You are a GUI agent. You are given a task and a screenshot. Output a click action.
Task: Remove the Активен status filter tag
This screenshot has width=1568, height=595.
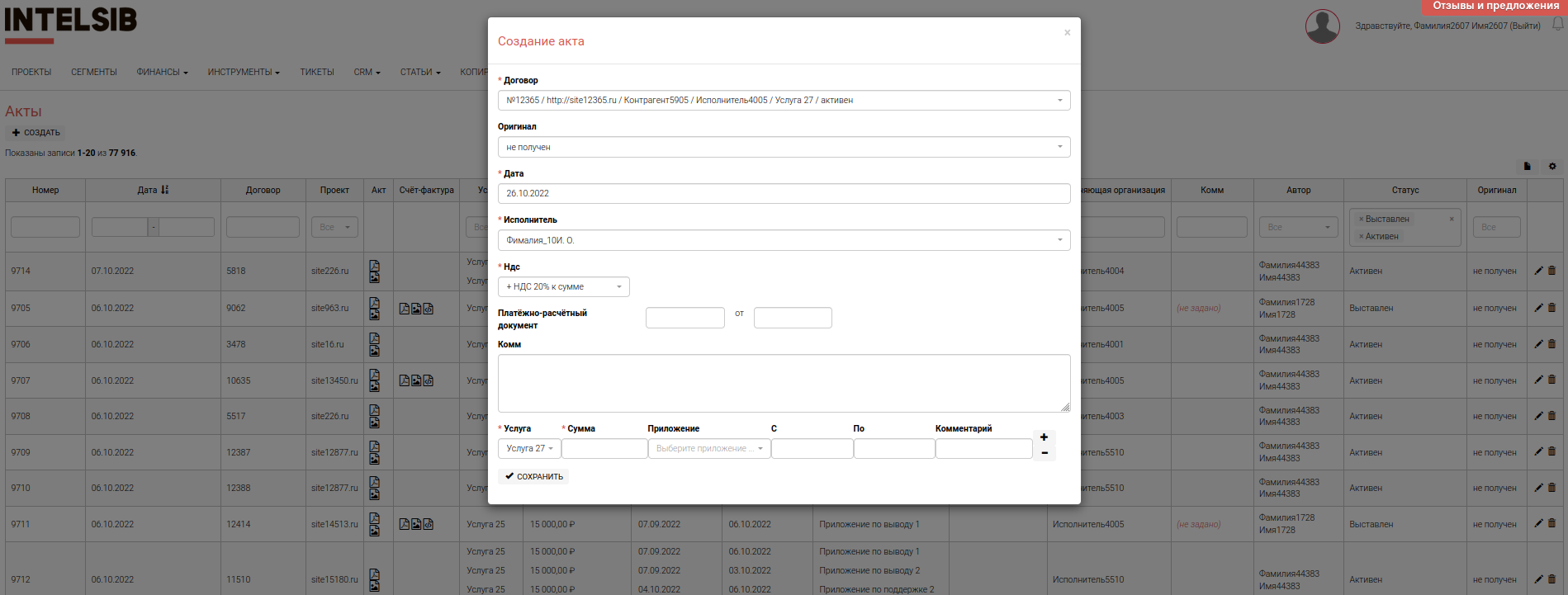tap(1362, 237)
